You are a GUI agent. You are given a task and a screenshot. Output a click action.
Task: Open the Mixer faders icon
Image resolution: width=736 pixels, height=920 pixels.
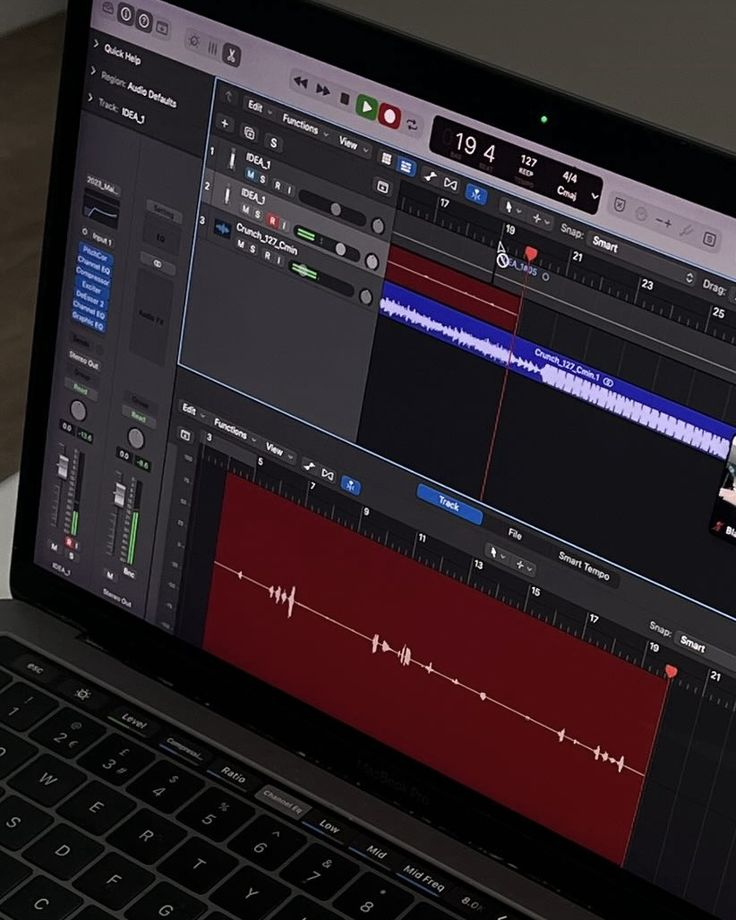coord(212,48)
